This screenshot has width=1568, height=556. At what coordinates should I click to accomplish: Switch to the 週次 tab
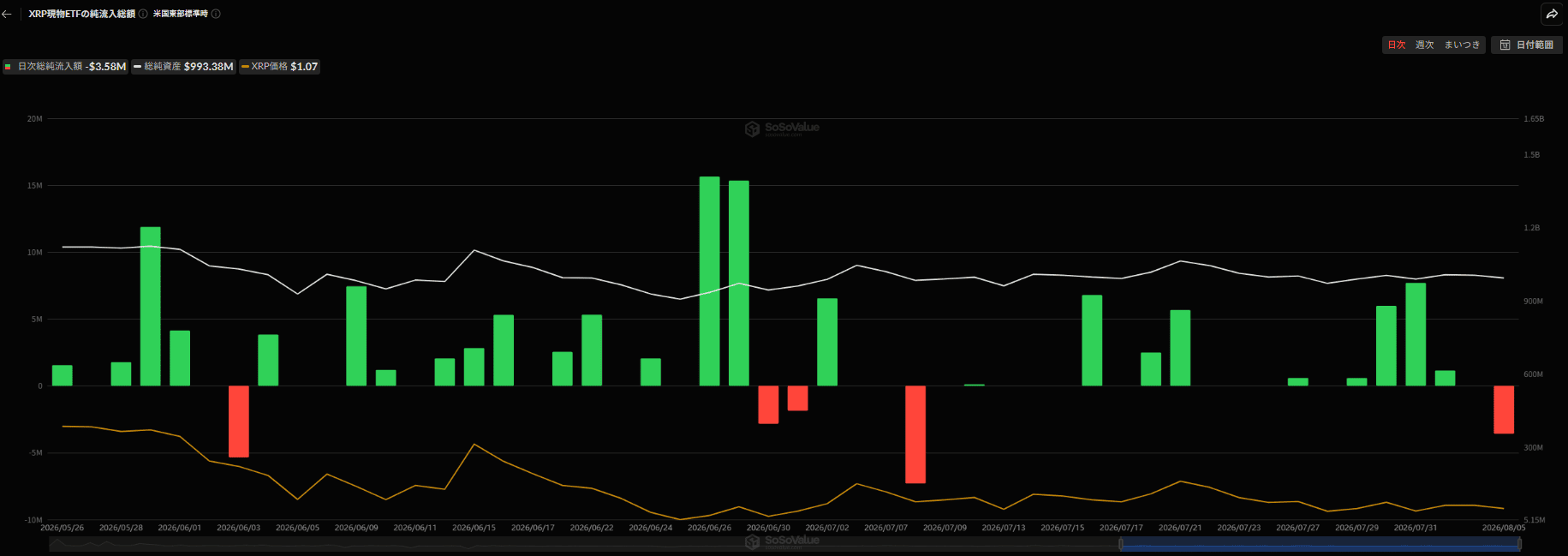(x=1424, y=45)
